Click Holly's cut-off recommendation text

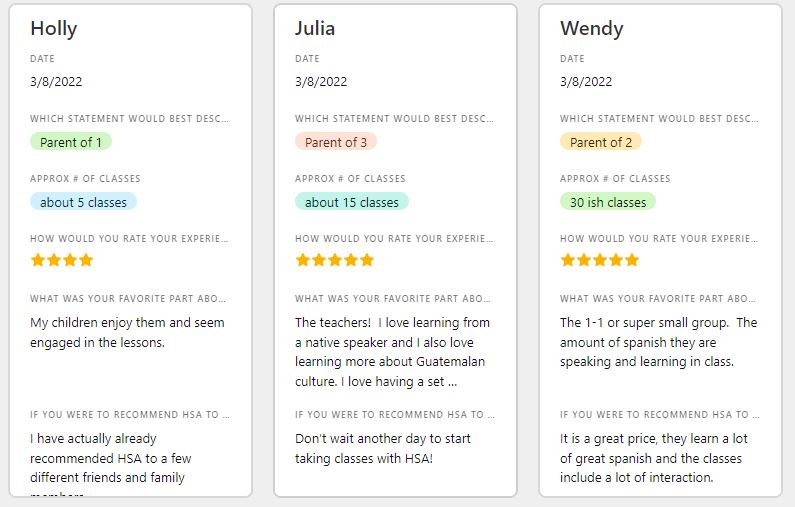pos(110,467)
